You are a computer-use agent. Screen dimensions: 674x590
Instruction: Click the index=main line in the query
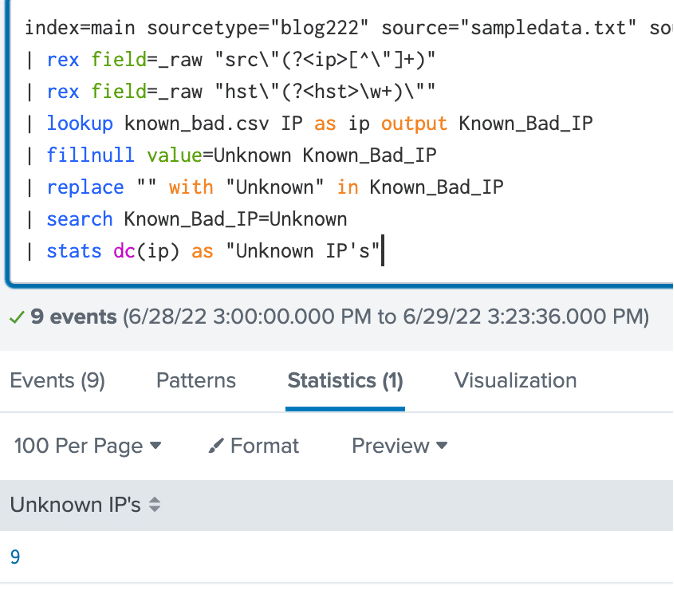click(x=300, y=28)
